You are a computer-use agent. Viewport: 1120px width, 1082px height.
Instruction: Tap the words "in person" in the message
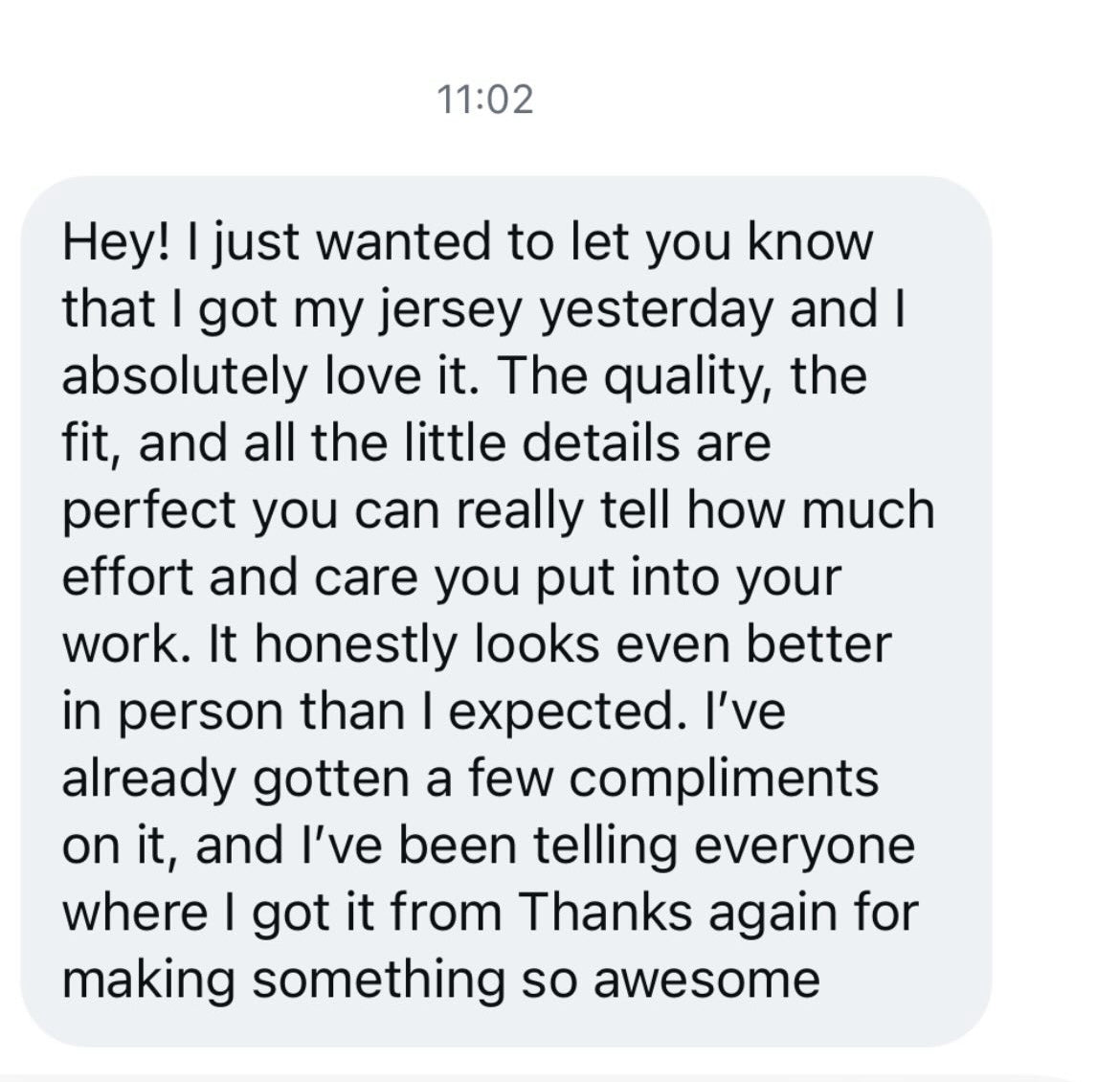(173, 711)
